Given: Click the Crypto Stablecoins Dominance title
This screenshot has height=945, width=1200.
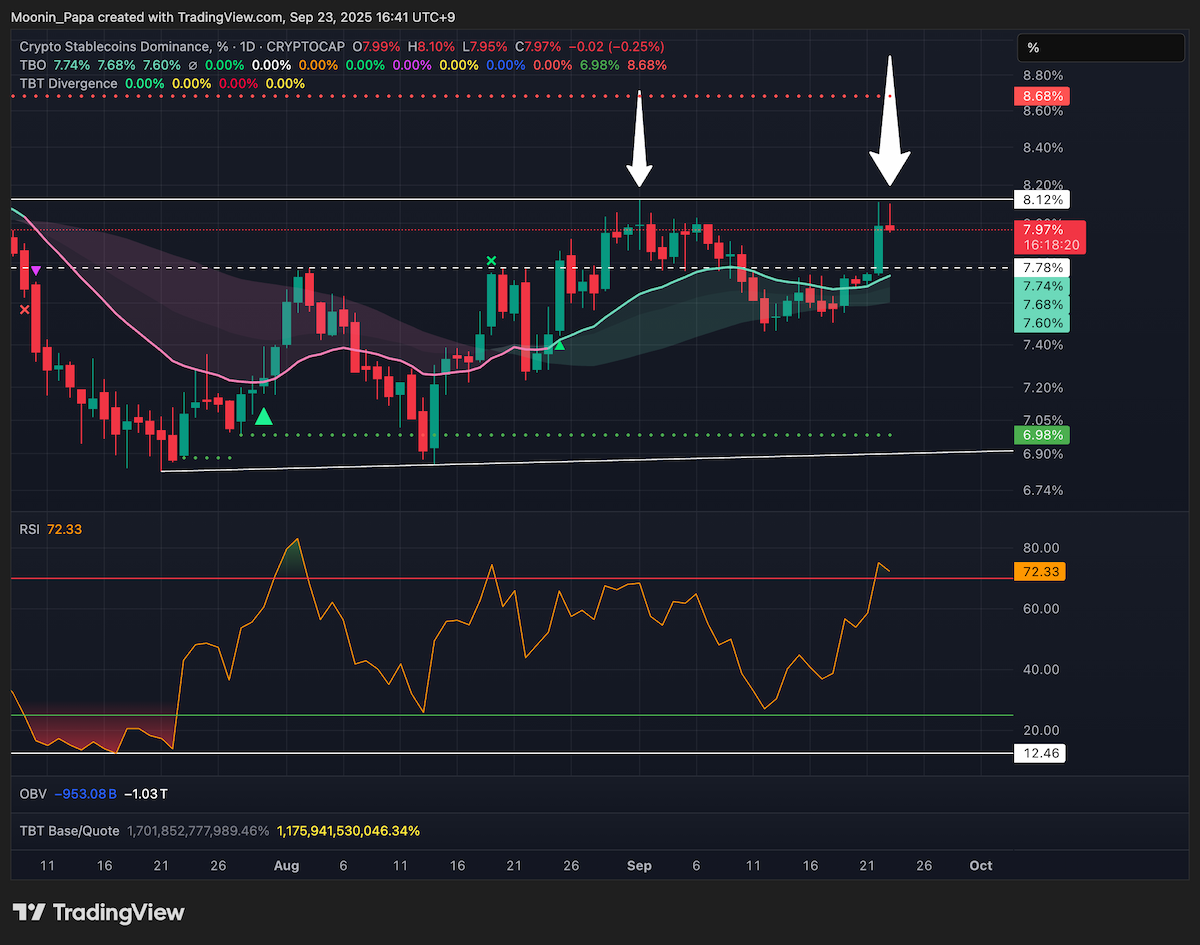Looking at the screenshot, I should click(116, 47).
